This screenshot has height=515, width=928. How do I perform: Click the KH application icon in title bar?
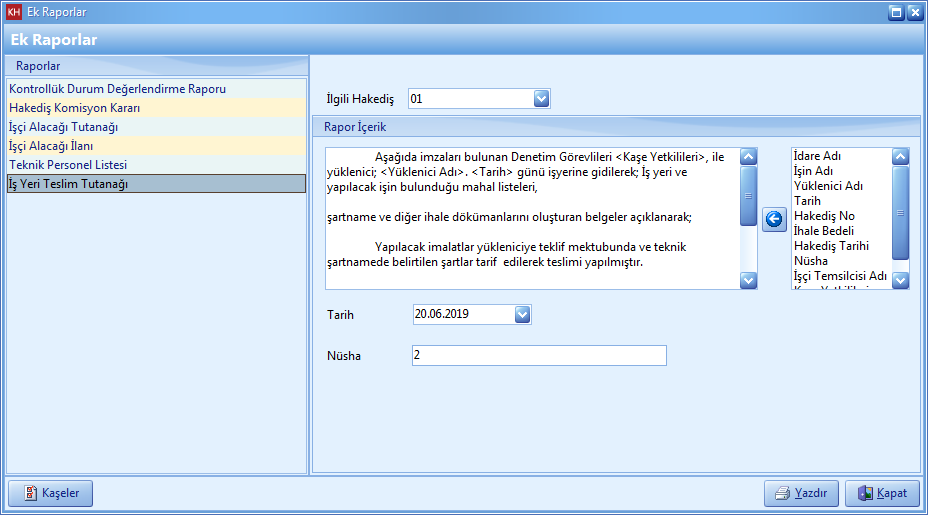coord(14,13)
